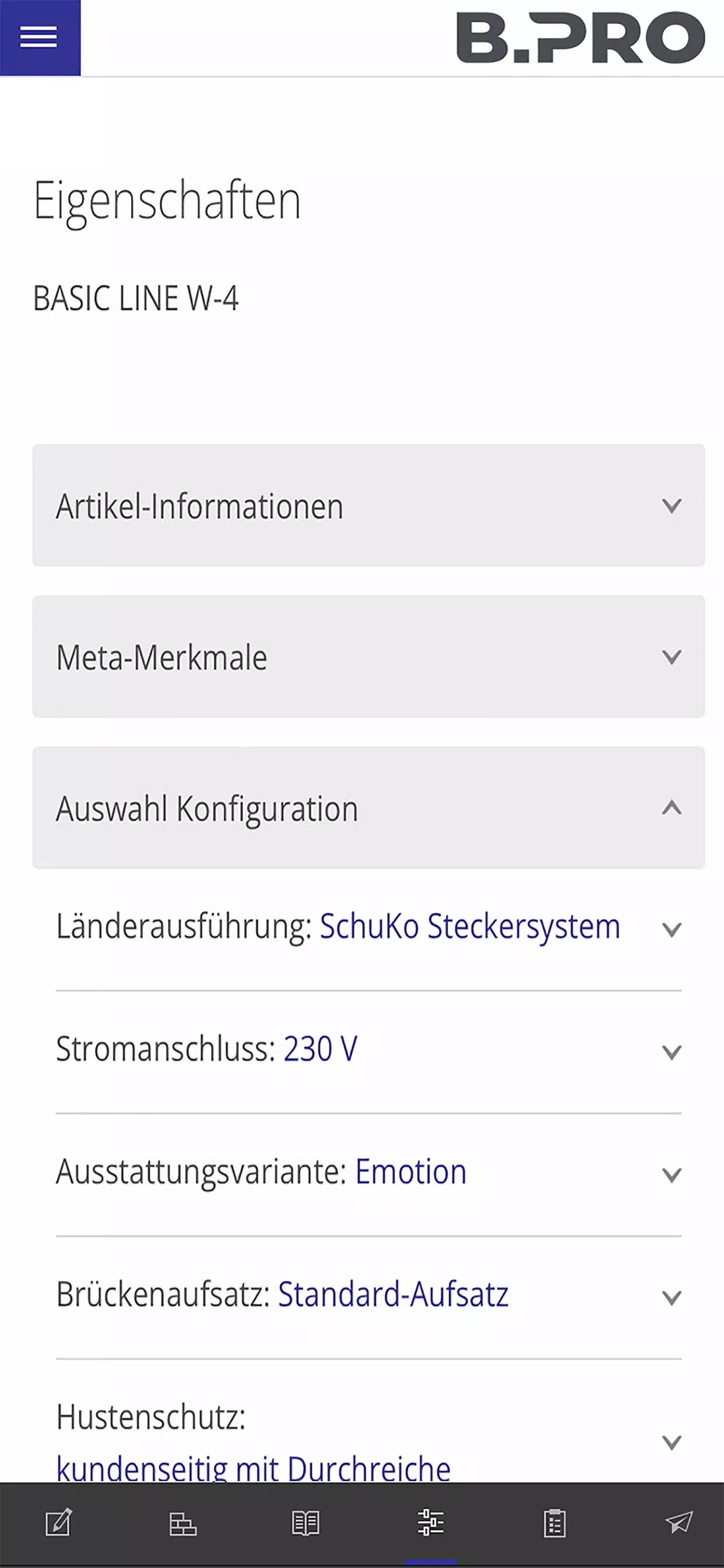The height and width of the screenshot is (1568, 724).
Task: Open the Stromanschluss dropdown chevron
Action: click(x=672, y=1052)
